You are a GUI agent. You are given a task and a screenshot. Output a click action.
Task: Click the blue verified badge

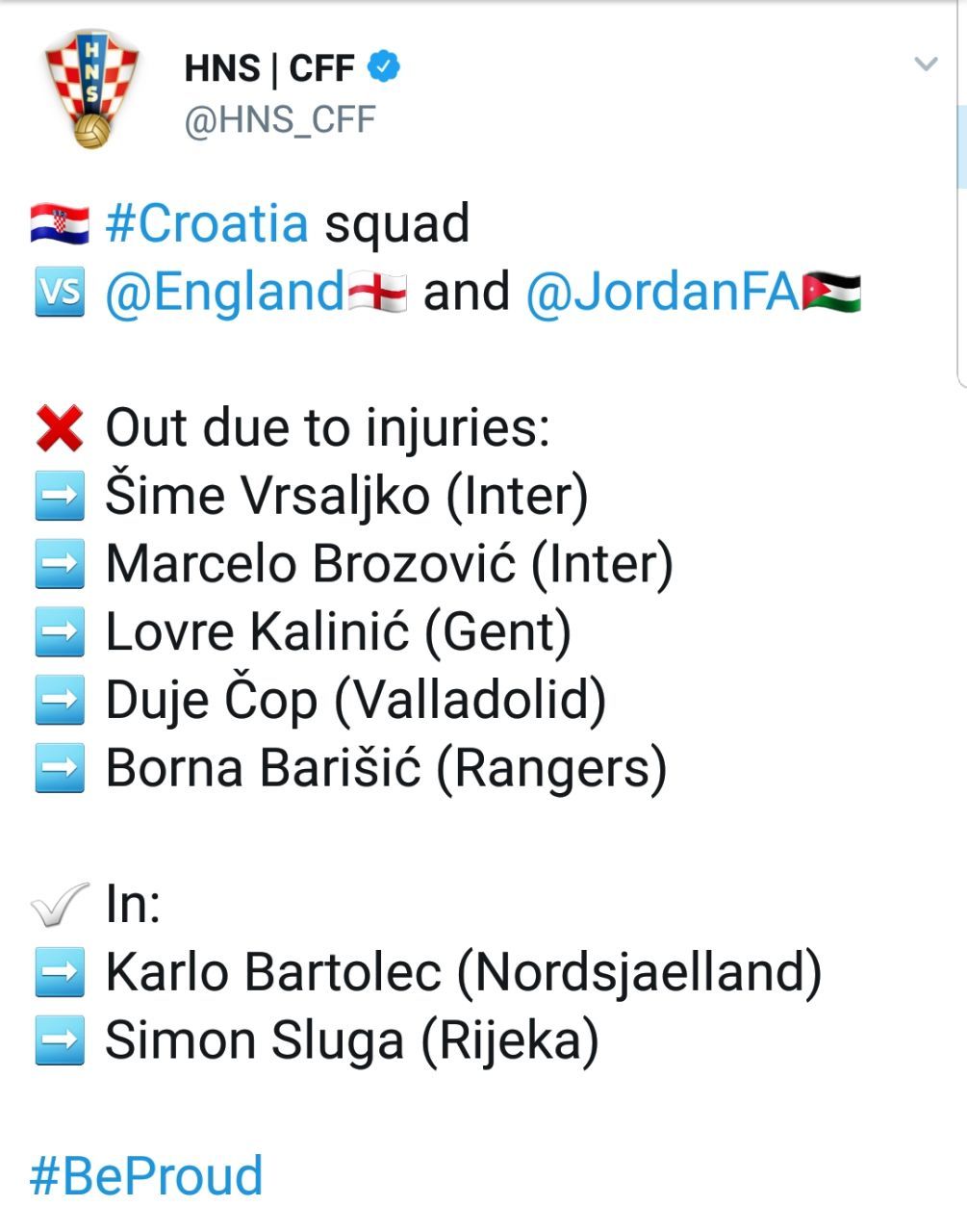click(385, 67)
